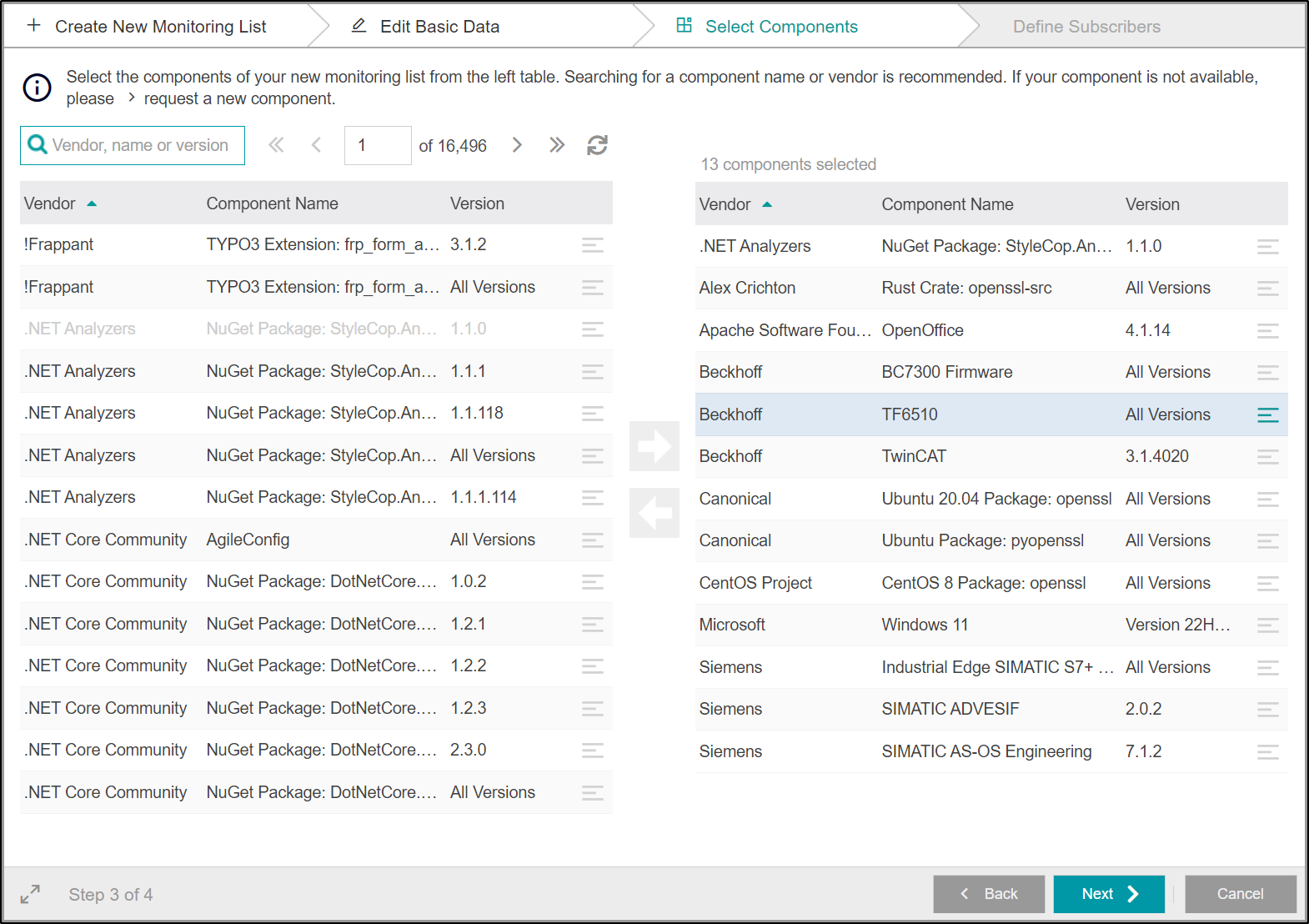Select SIMATIC AS-OS Engineering component name

pos(986,751)
